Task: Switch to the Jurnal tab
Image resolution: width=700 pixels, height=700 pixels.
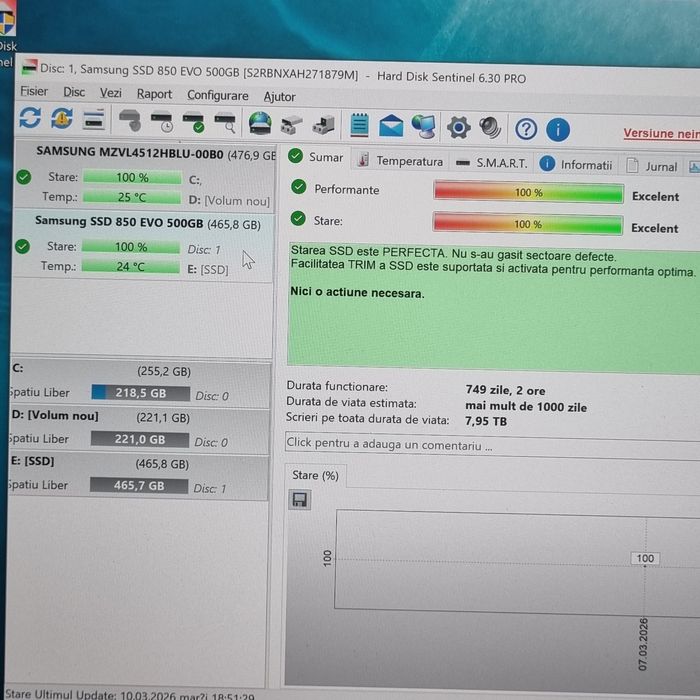Action: click(x=652, y=167)
